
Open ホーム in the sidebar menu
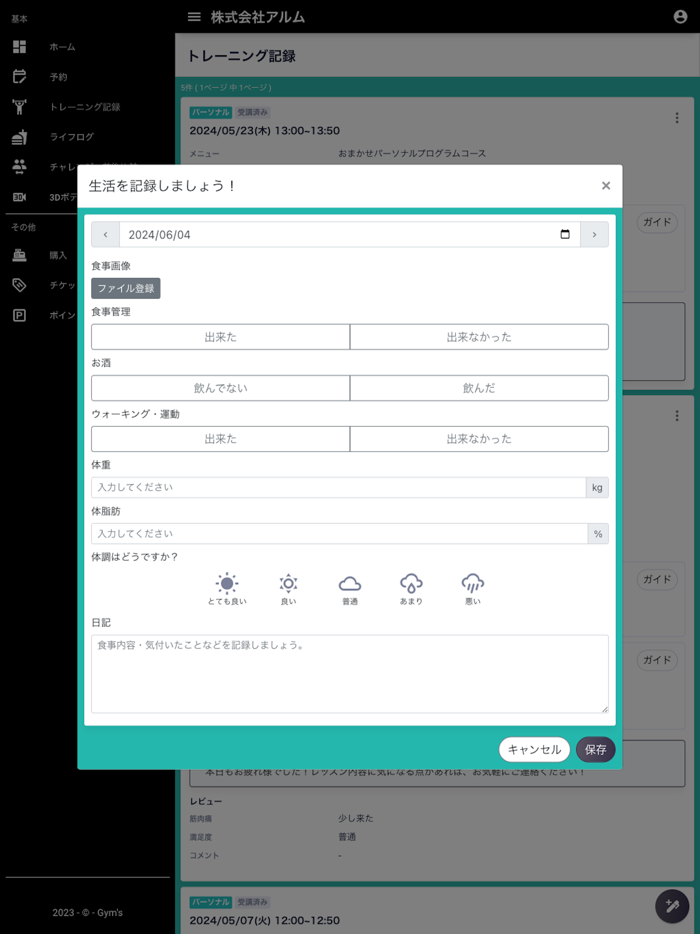(x=63, y=46)
